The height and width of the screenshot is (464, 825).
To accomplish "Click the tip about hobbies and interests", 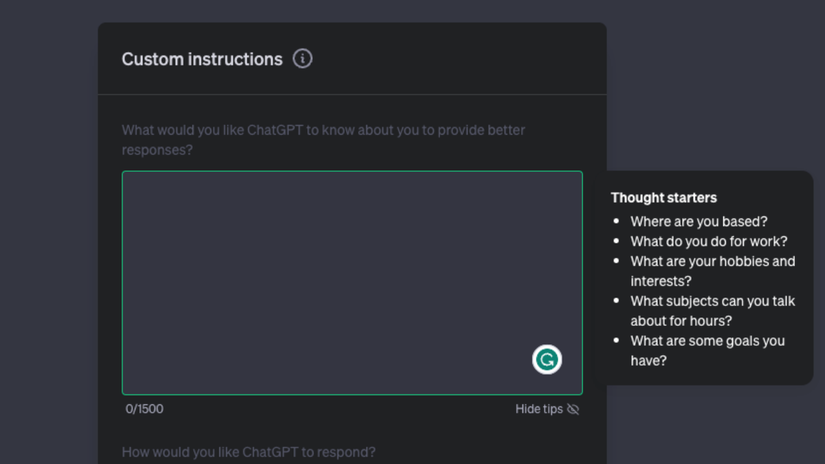I will pyautogui.click(x=712, y=271).
